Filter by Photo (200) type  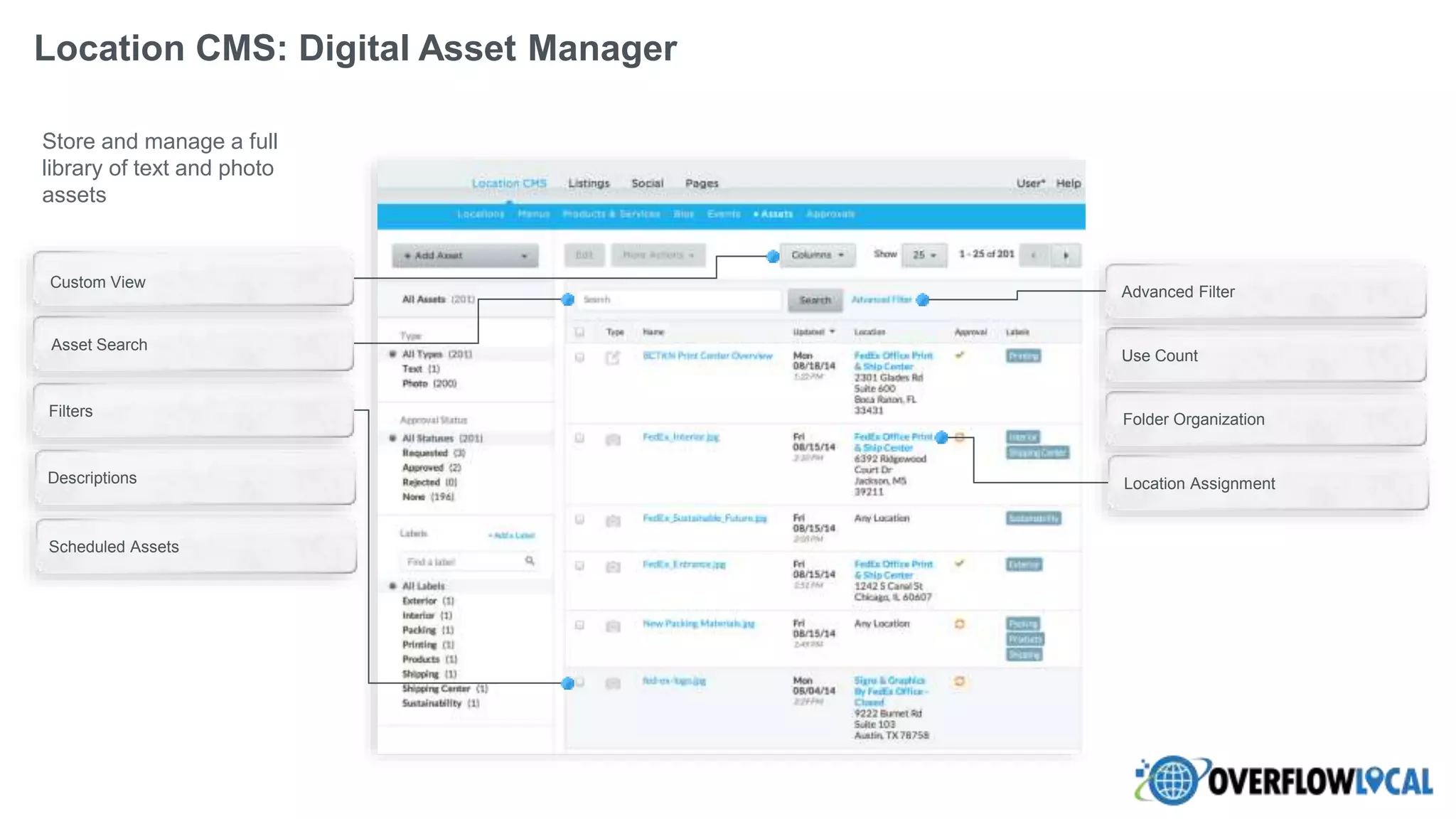(429, 383)
